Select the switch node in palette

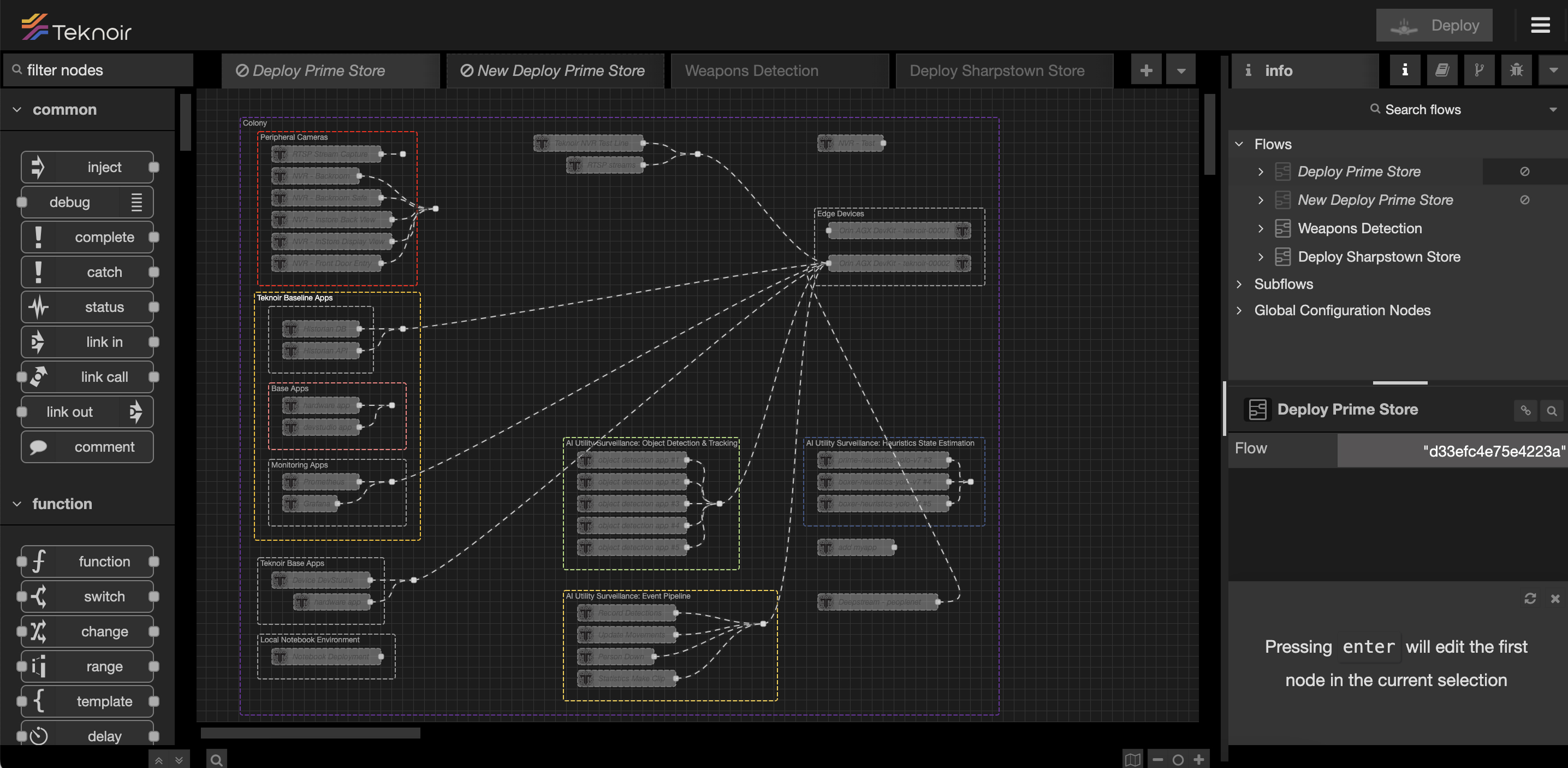tap(87, 596)
